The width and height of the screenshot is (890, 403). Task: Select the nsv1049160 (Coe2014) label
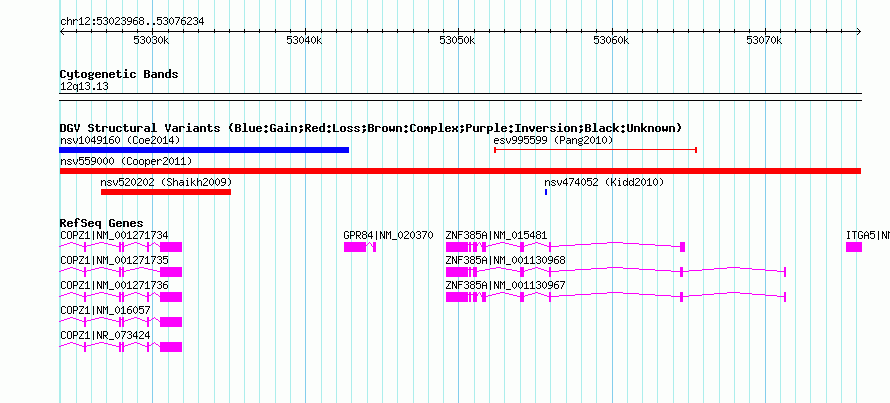click(120, 140)
